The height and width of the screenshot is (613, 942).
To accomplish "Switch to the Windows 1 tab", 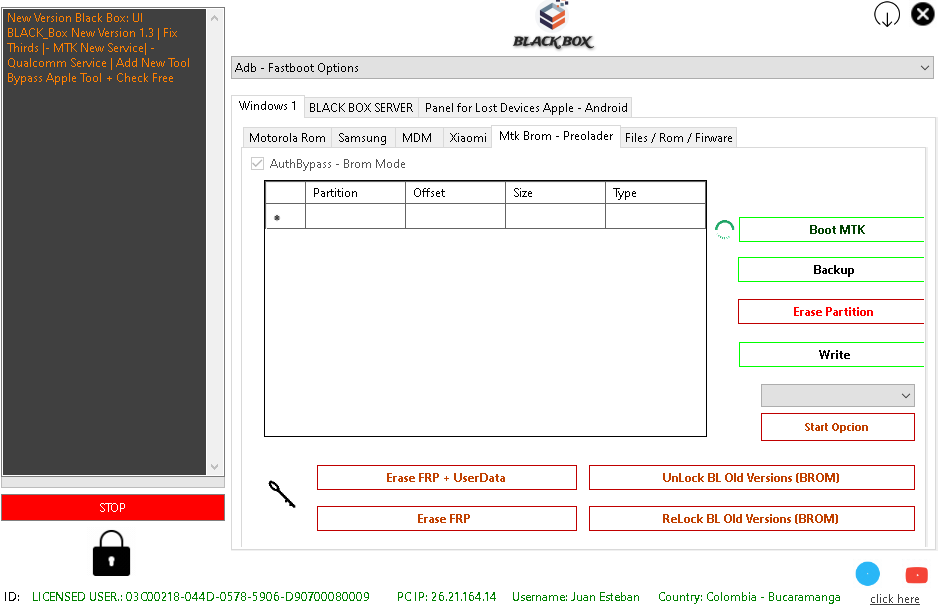I will click(x=267, y=106).
